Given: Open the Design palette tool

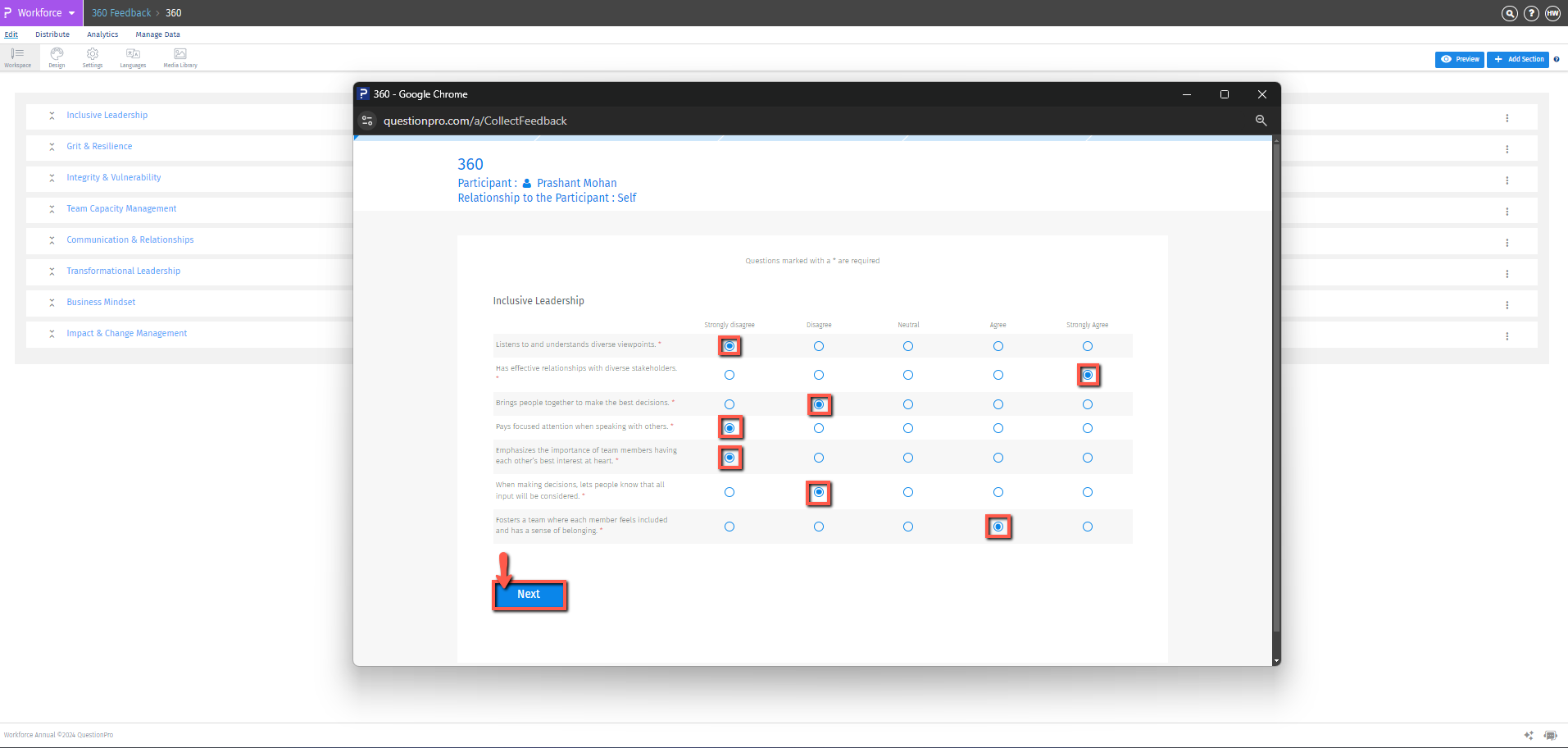Looking at the screenshot, I should click(x=57, y=57).
